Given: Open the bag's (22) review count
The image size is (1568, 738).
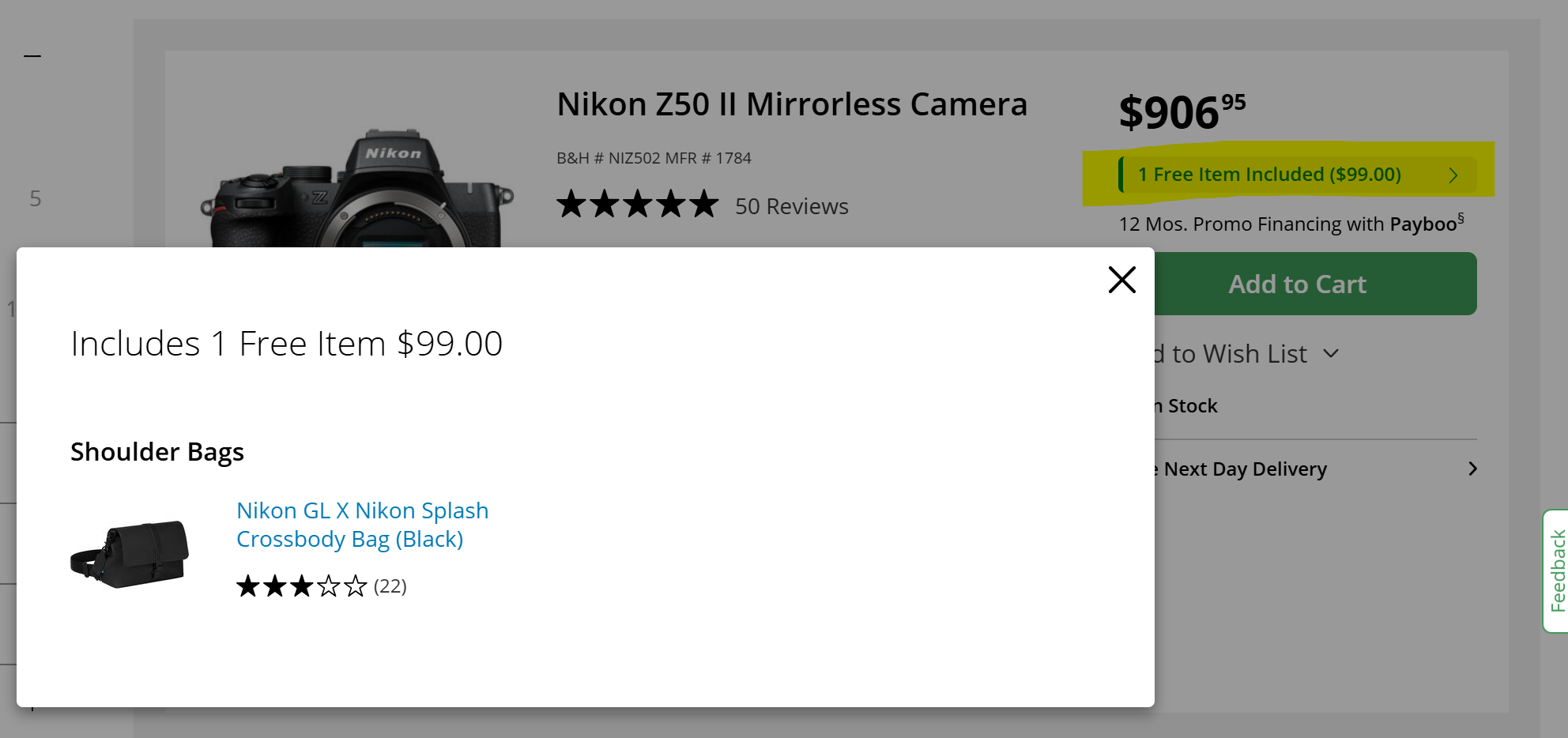Looking at the screenshot, I should 390,586.
